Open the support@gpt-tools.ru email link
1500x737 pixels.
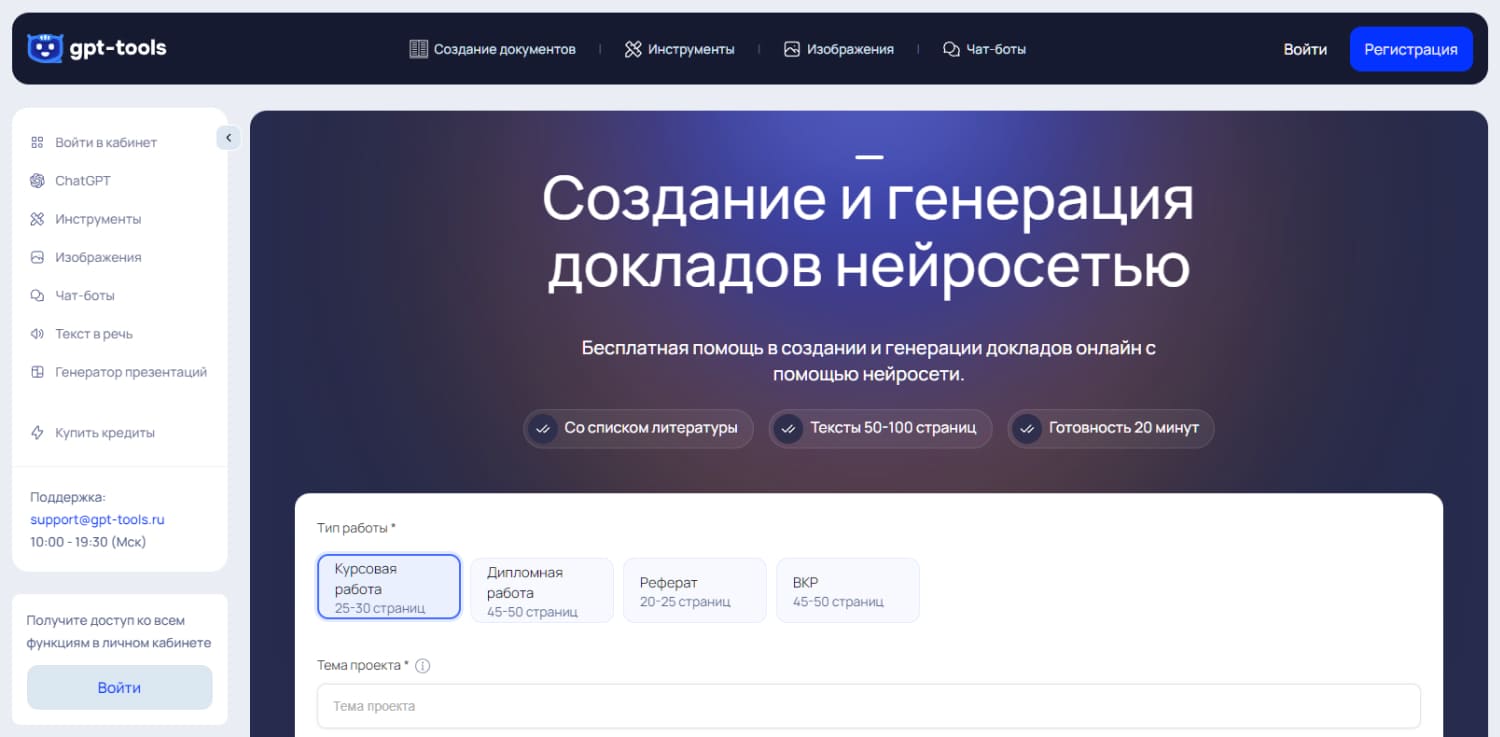tap(97, 519)
